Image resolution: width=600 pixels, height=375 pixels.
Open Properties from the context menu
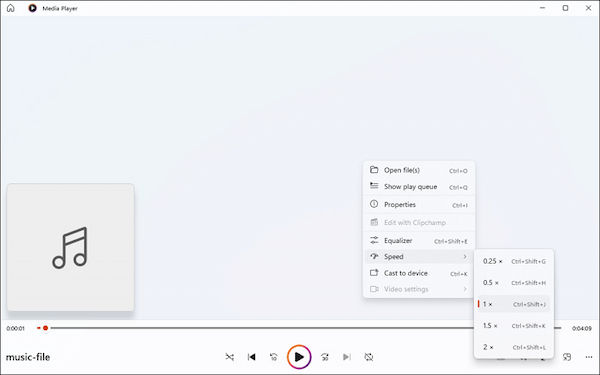click(419, 205)
